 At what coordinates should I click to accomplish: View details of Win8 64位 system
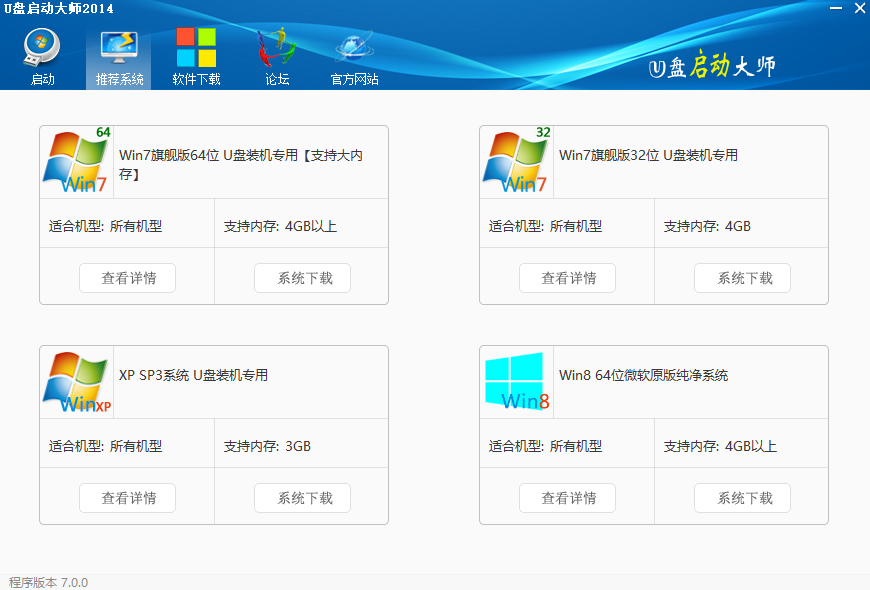click(568, 498)
